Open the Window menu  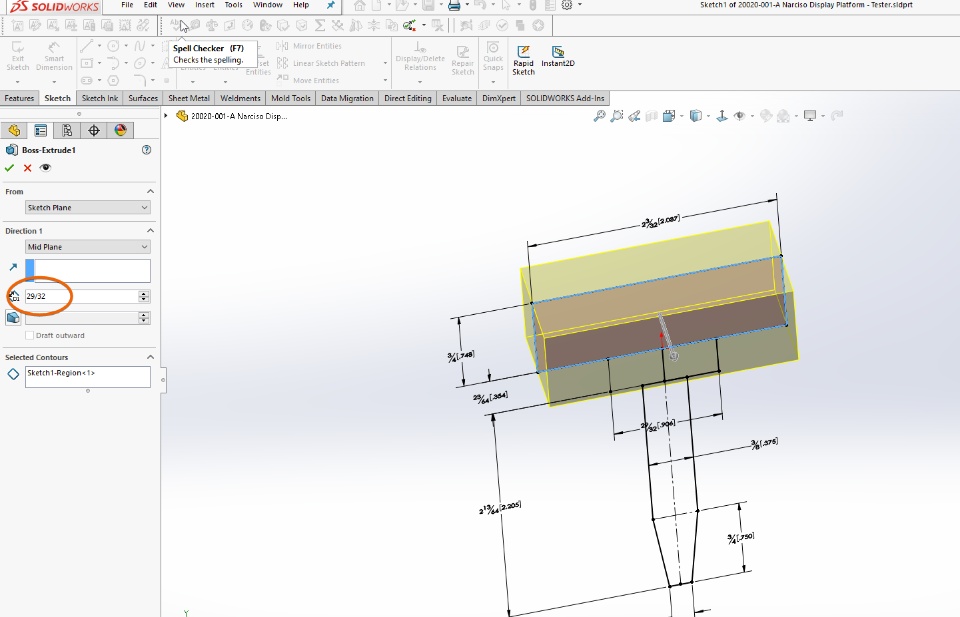268,5
